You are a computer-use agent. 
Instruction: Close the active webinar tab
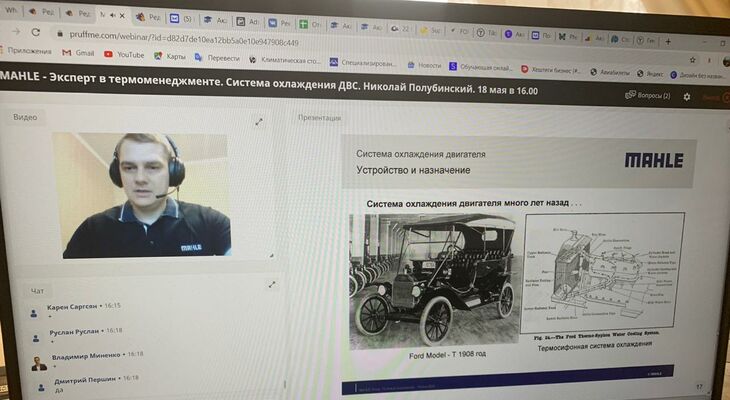(x=122, y=15)
